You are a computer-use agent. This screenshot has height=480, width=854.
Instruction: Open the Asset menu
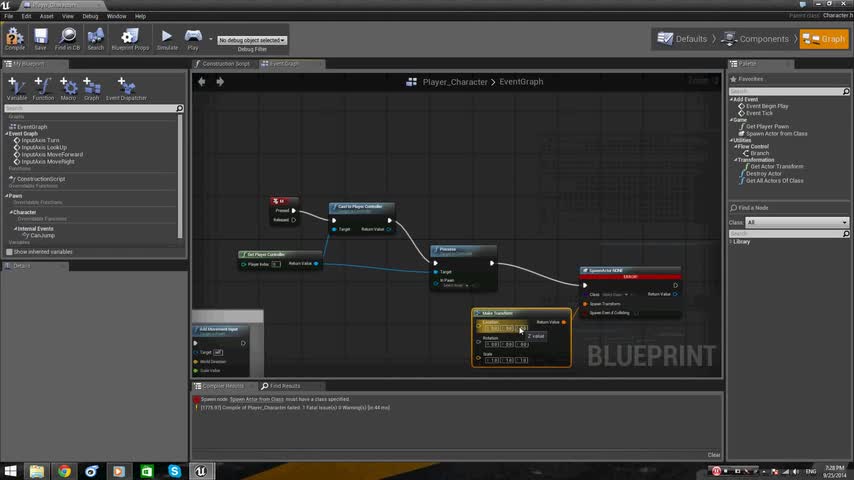pyautogui.click(x=46, y=16)
